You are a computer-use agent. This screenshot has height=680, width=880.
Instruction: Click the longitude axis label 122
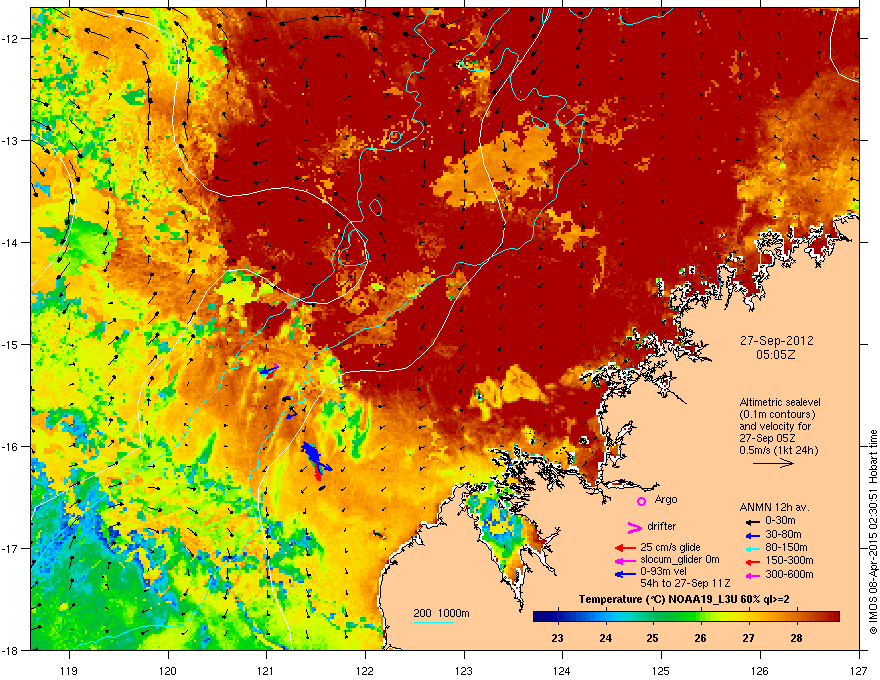[365, 670]
